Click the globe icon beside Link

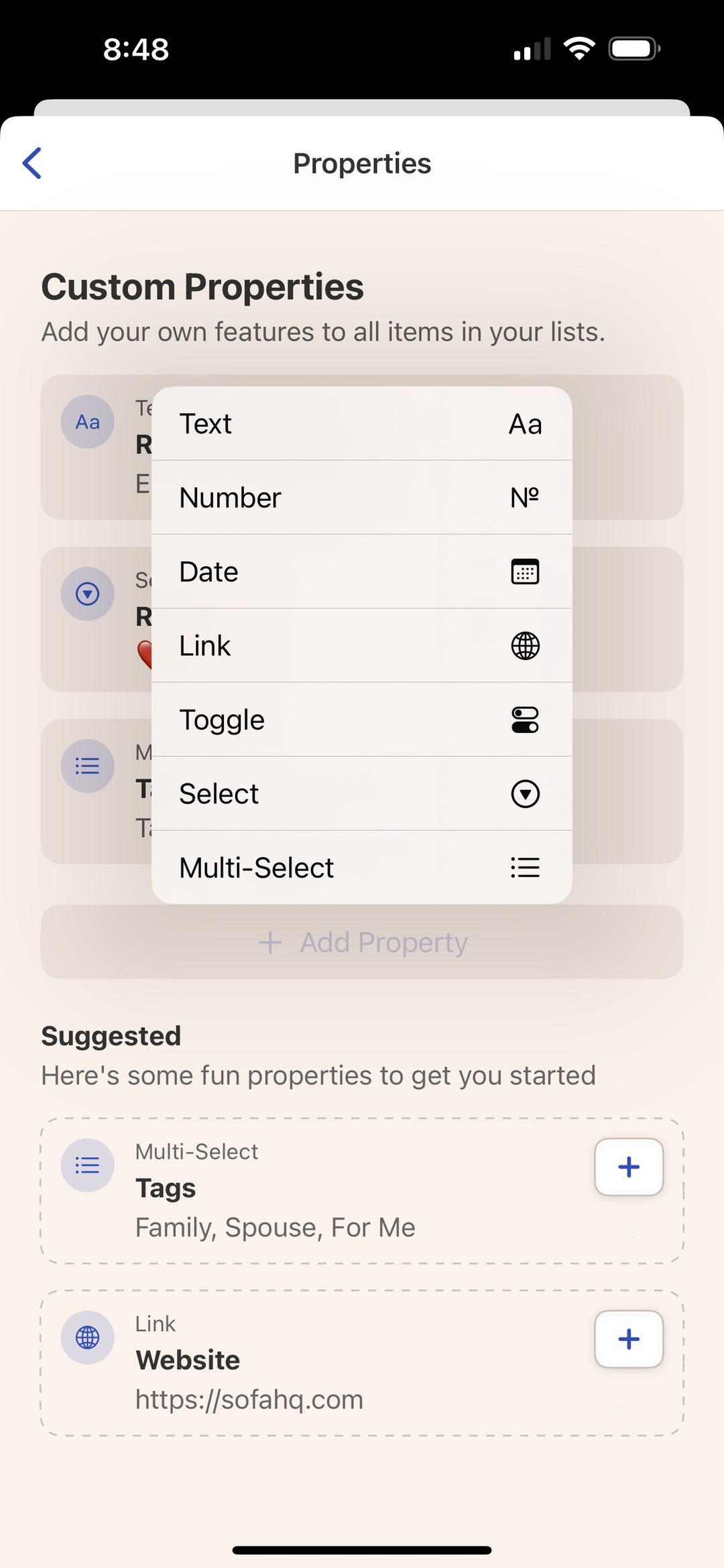pos(525,646)
